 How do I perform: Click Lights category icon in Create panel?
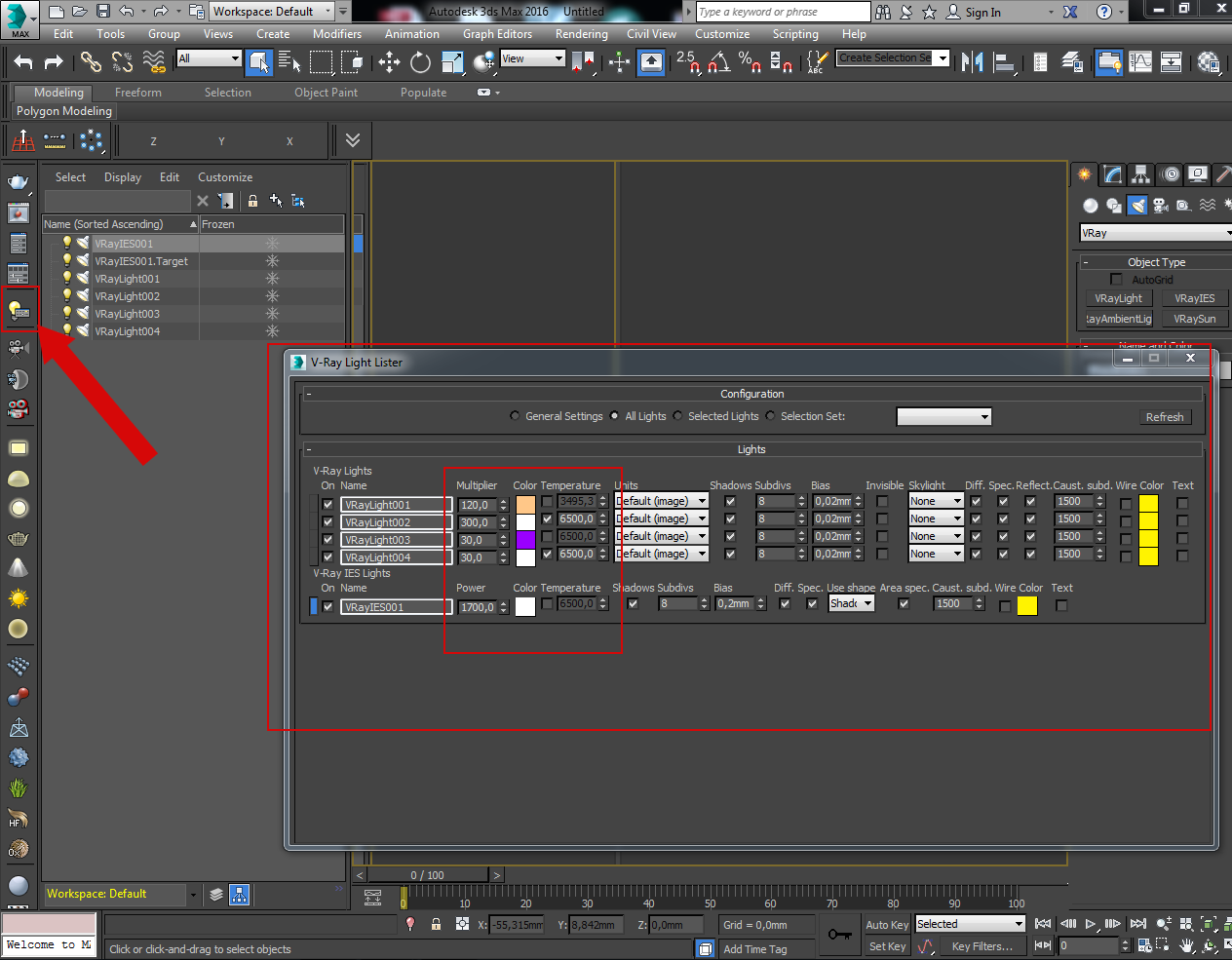pyautogui.click(x=1137, y=205)
